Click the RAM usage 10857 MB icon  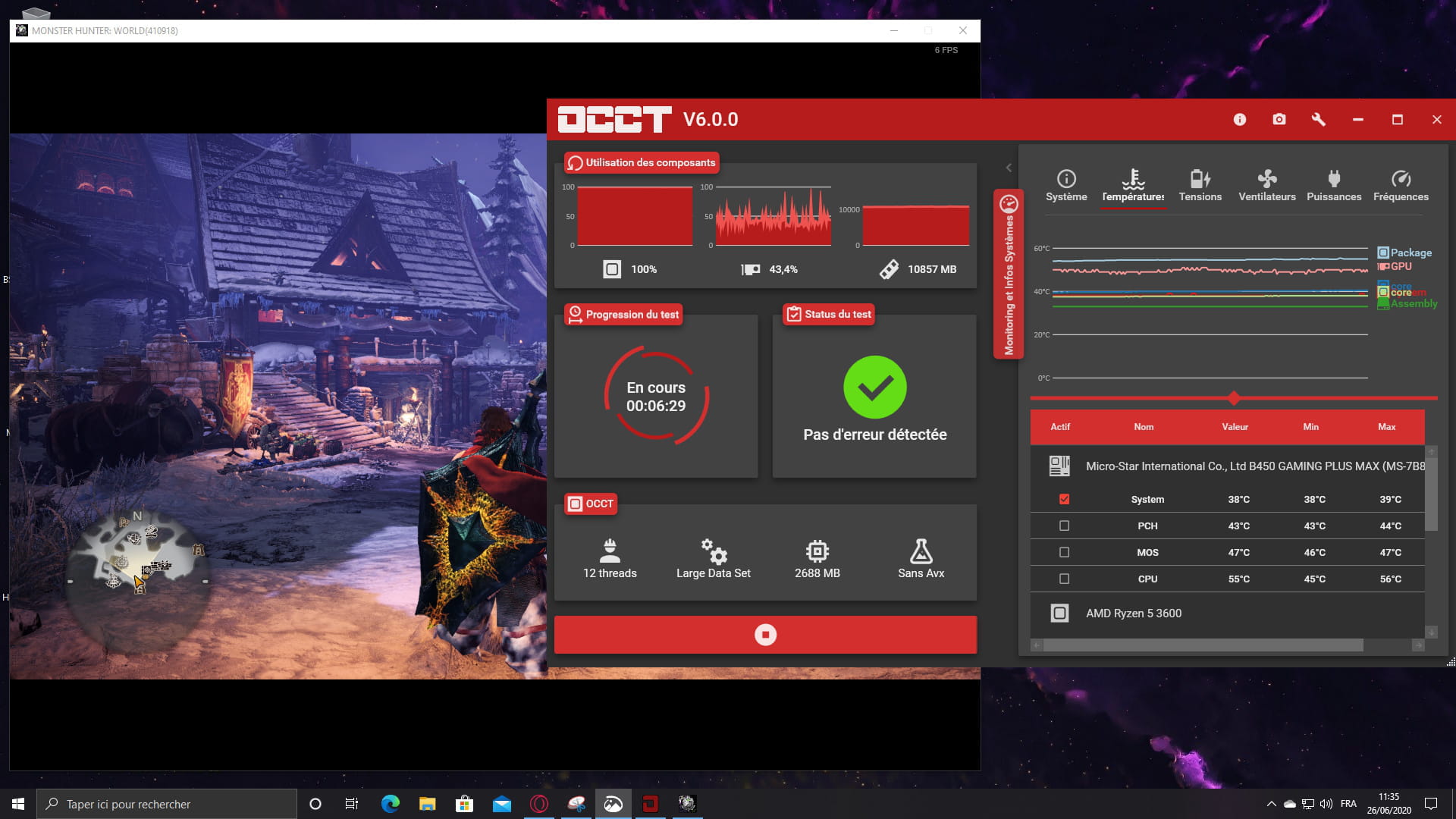click(x=889, y=269)
